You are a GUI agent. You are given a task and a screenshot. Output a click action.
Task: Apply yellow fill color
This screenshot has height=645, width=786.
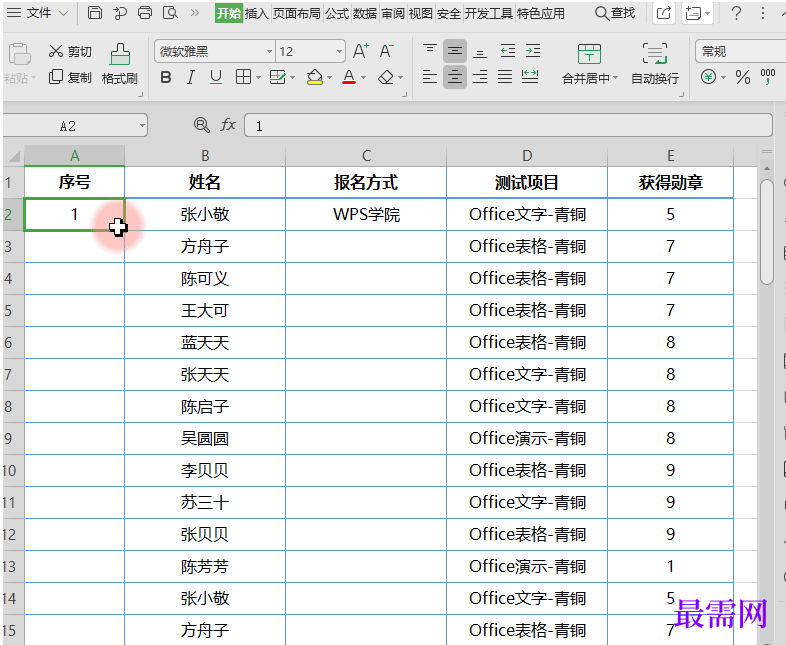314,77
